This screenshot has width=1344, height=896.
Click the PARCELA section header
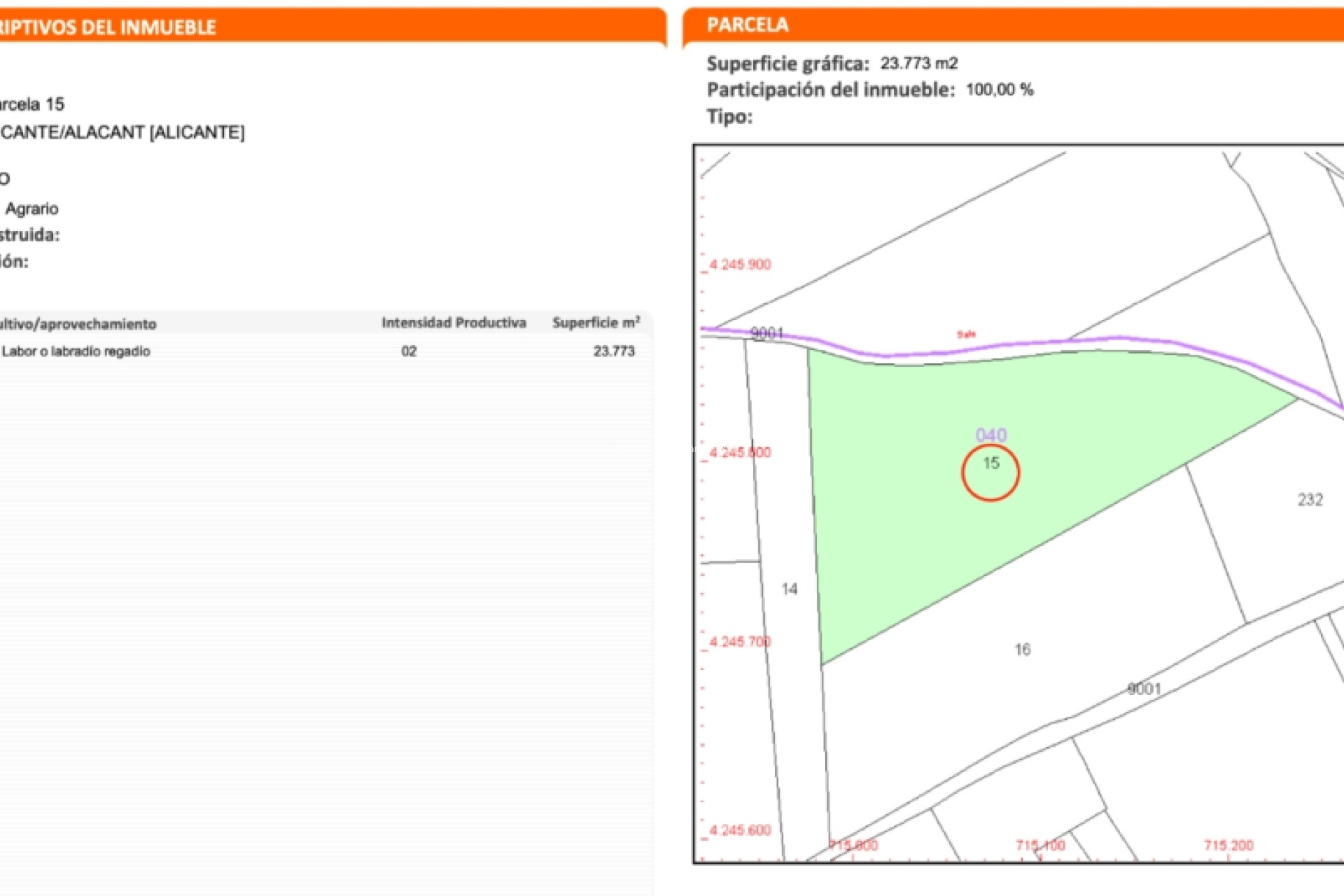(748, 25)
